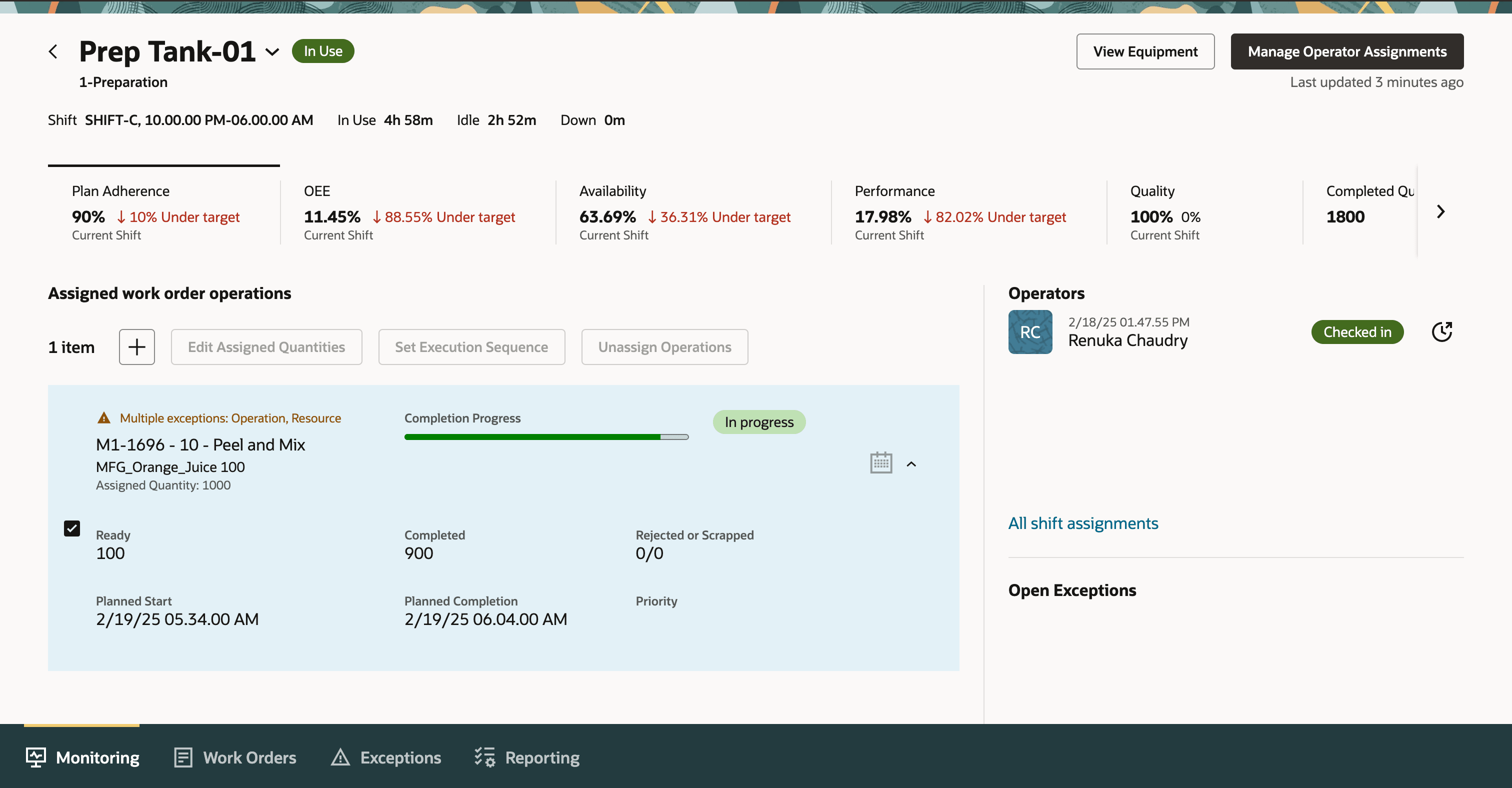Screen dimensions: 1512x788
Task: Click the warning triangle exception icon
Action: (x=104, y=418)
